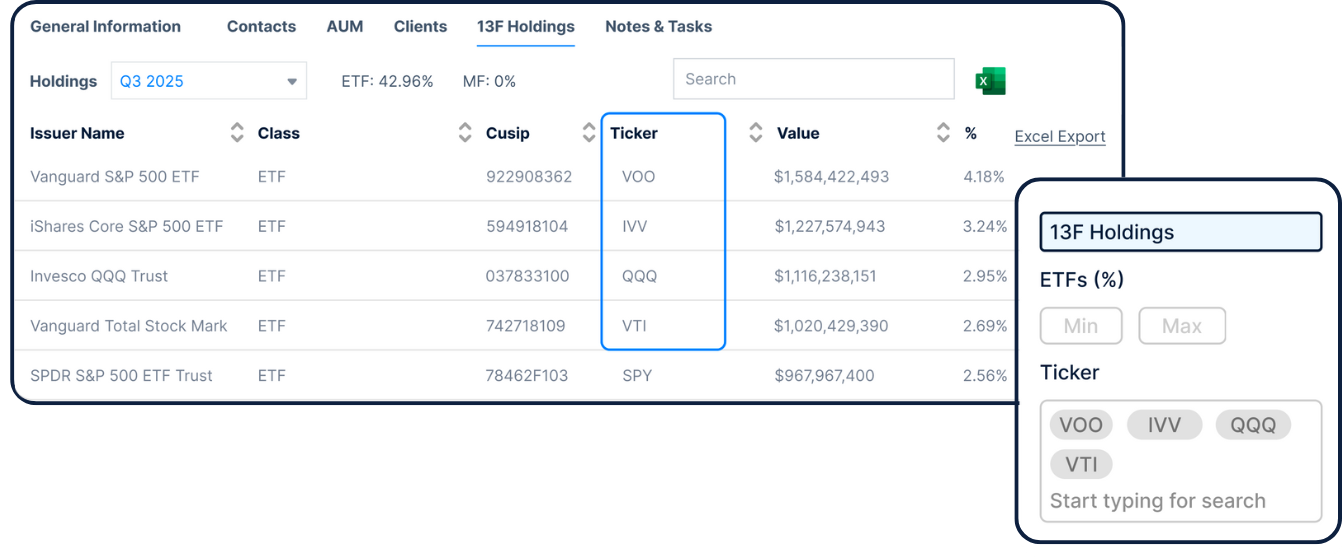Viewport: 1342px width, 557px height.
Task: Click the 'MF: 0%' summary text
Action: tap(489, 81)
